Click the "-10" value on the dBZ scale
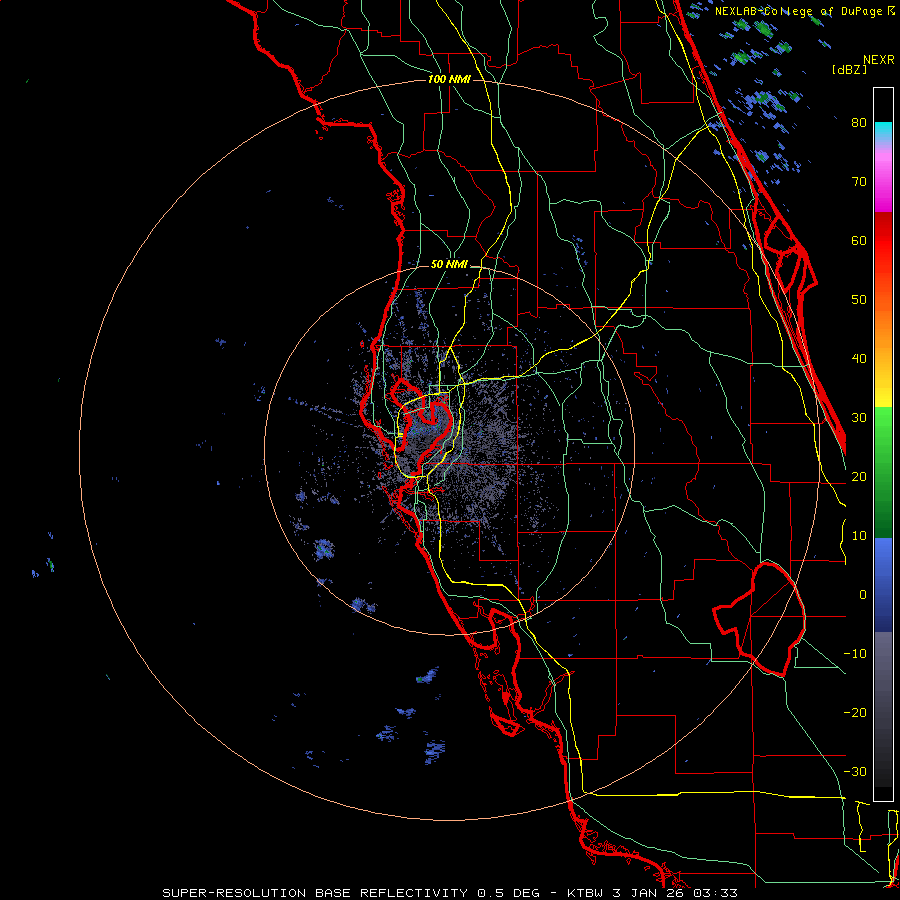The height and width of the screenshot is (900, 900). click(x=855, y=654)
